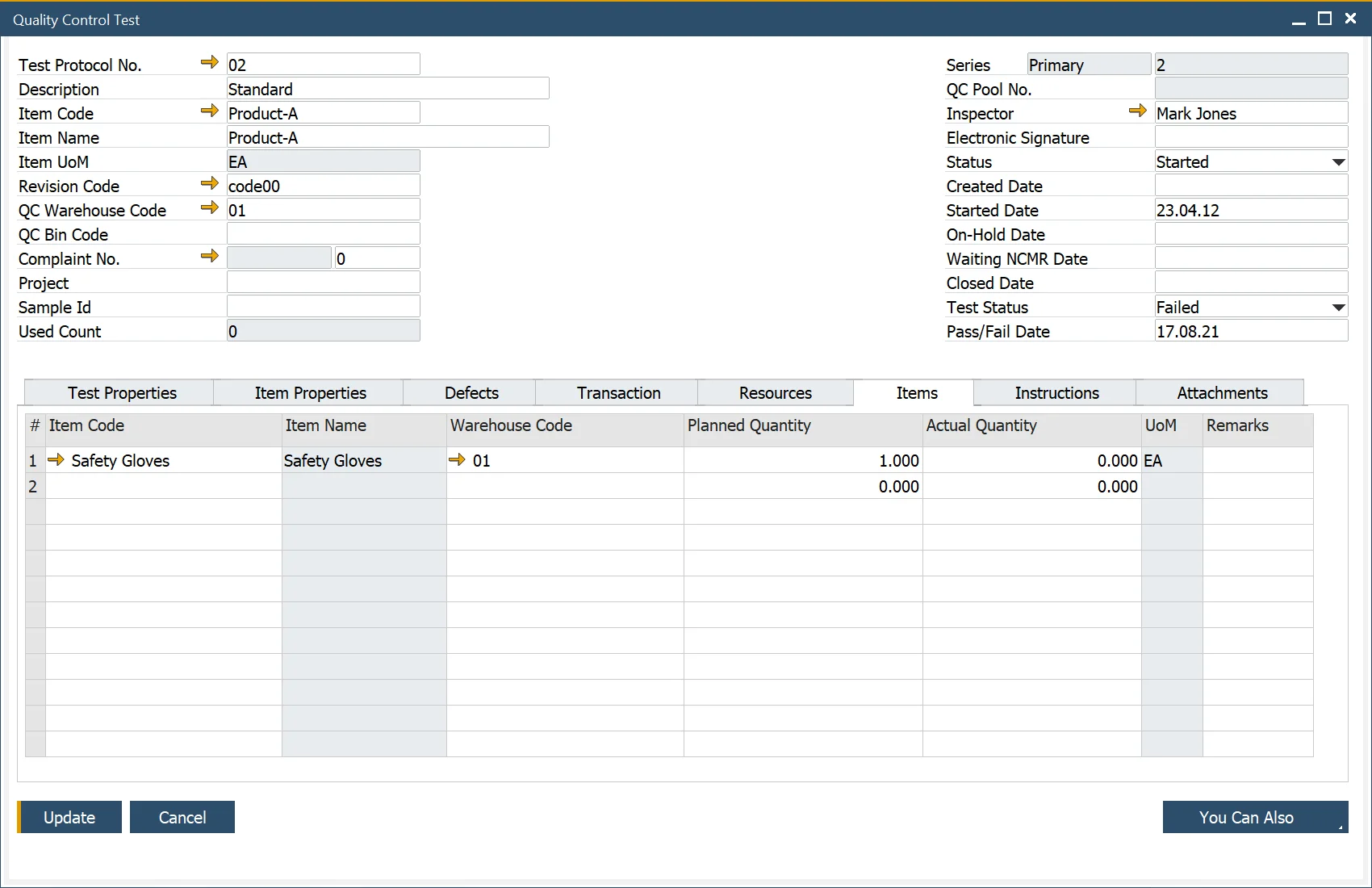Click the Safety Gloves row link arrow
This screenshot has width=1372, height=888.
pos(56,460)
